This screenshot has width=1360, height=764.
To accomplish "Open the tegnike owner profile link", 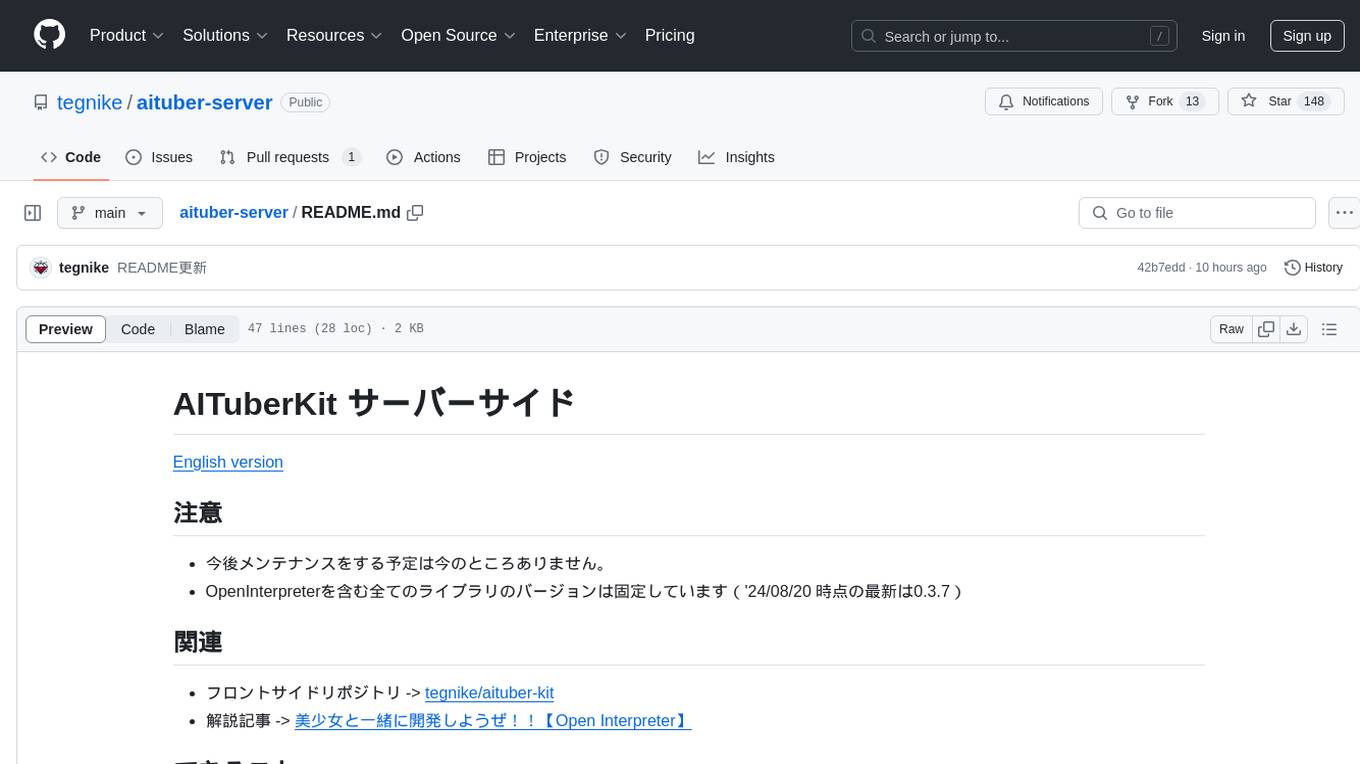I will (90, 102).
